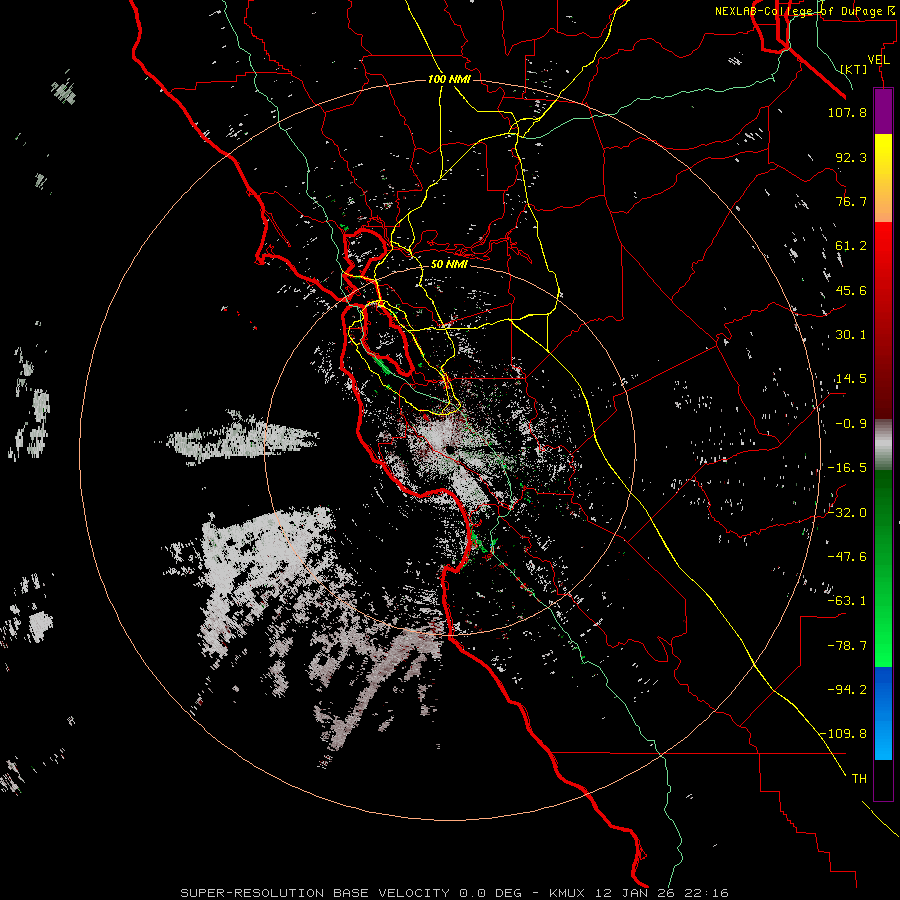Click the KMUX radar site center dot

450,449
